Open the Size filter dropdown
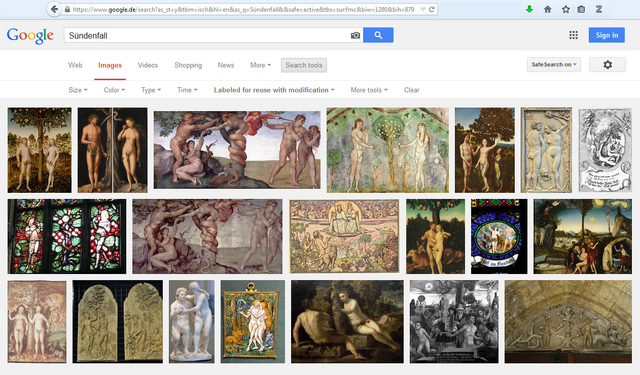This screenshot has width=640, height=375. (78, 90)
